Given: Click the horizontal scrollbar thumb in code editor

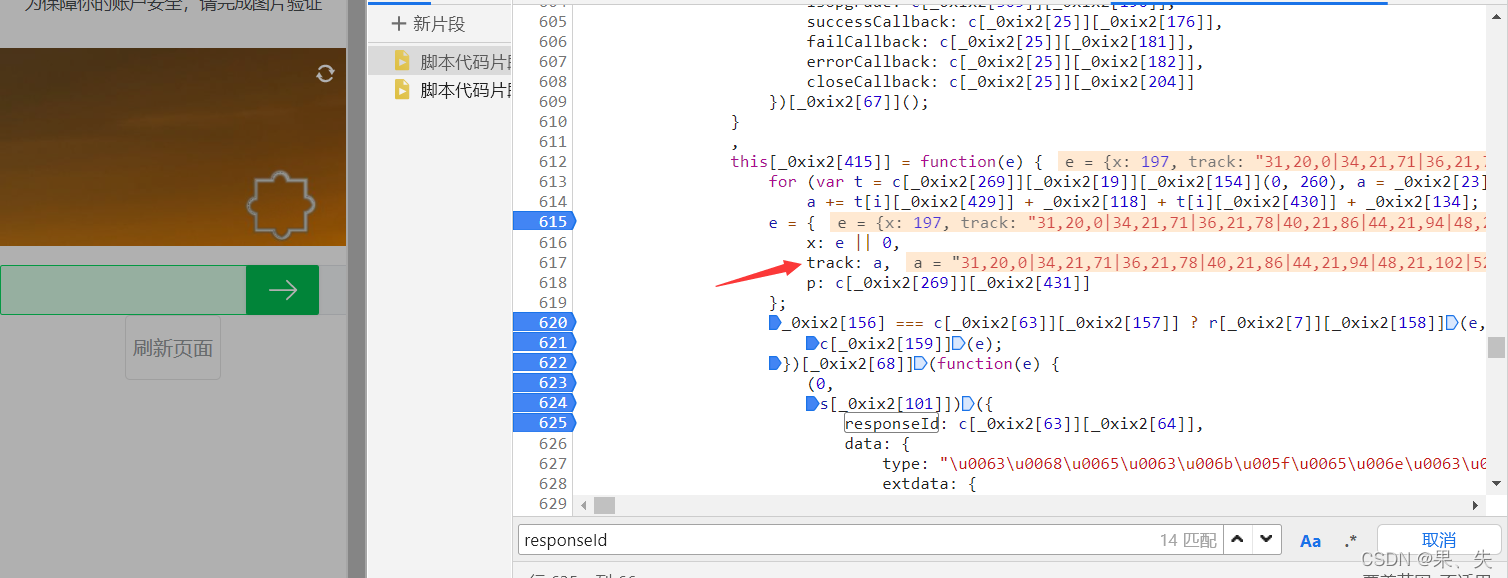Looking at the screenshot, I should (x=604, y=505).
